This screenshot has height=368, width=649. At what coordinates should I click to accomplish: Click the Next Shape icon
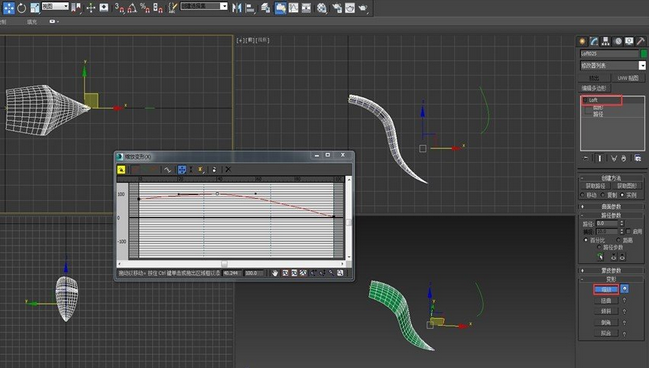(622, 257)
